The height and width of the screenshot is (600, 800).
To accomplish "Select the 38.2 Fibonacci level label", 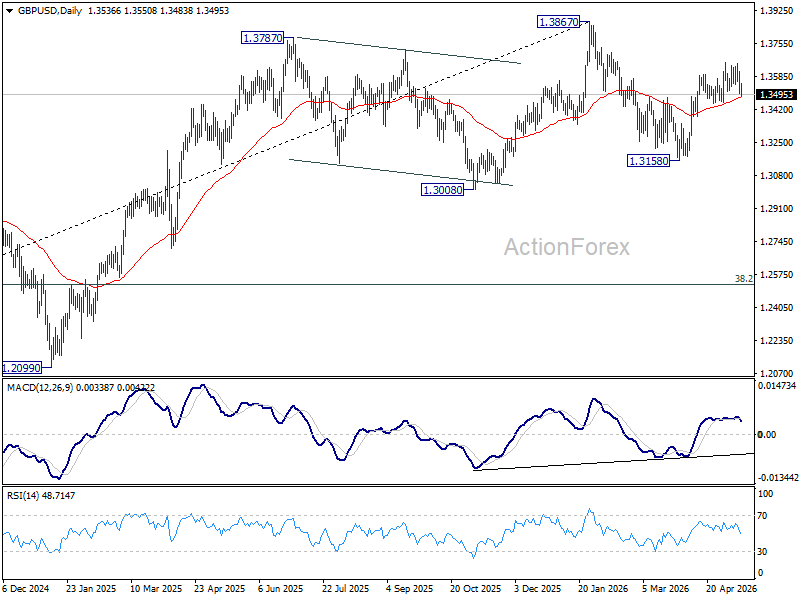I will (743, 279).
